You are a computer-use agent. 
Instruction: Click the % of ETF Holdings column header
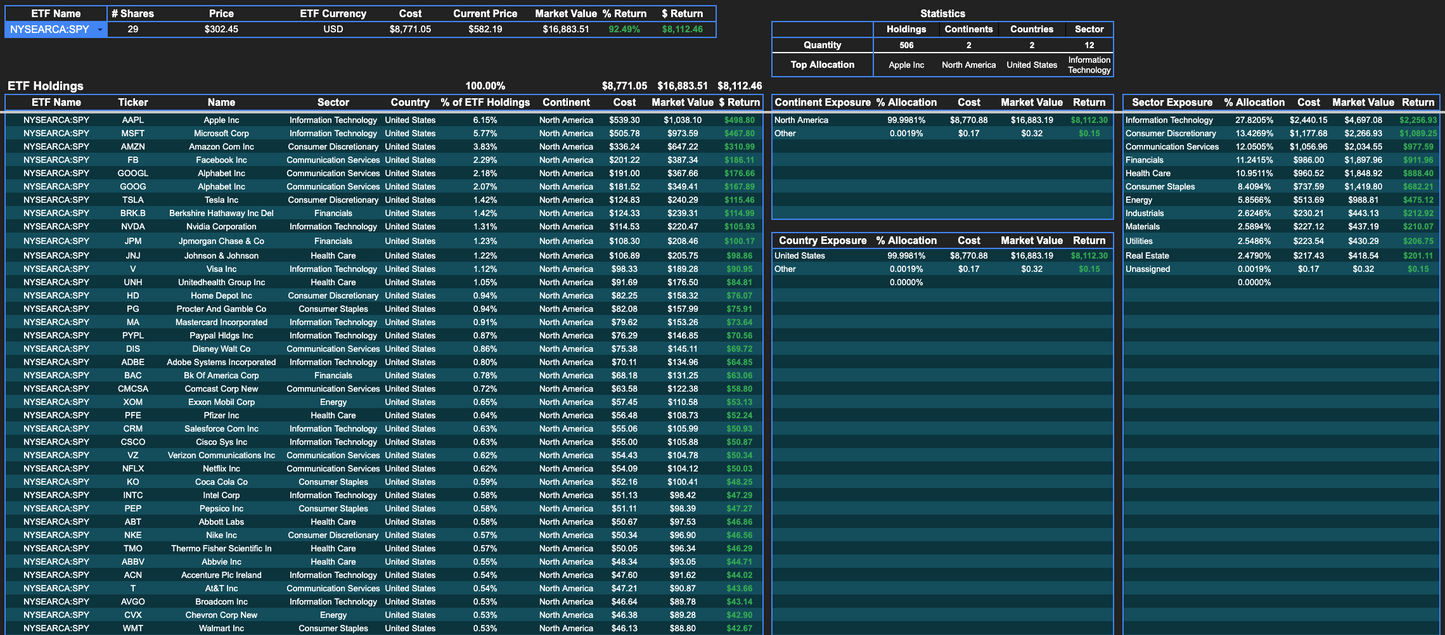485,102
